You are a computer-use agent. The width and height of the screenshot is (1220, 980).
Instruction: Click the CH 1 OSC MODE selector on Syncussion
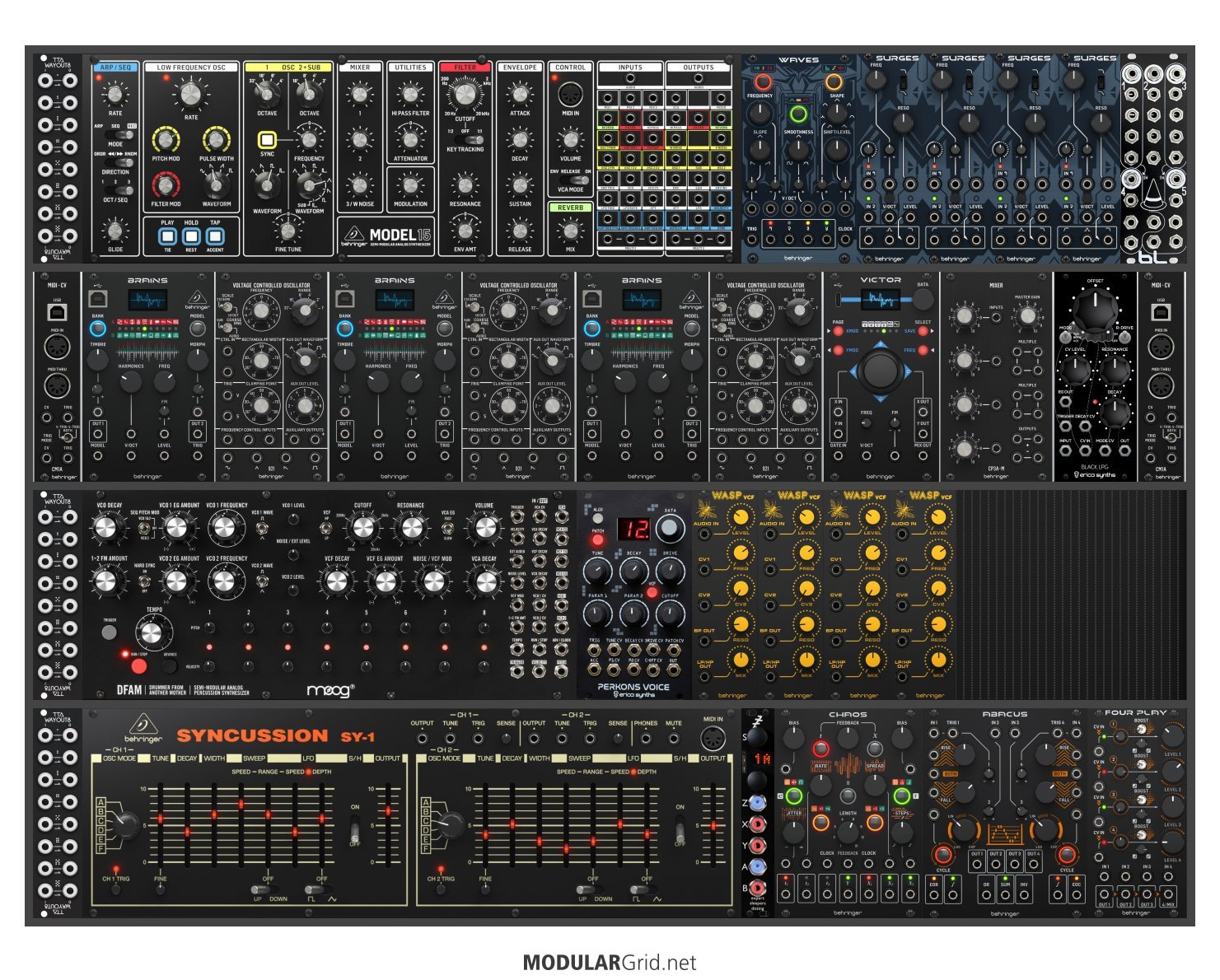[x=125, y=824]
